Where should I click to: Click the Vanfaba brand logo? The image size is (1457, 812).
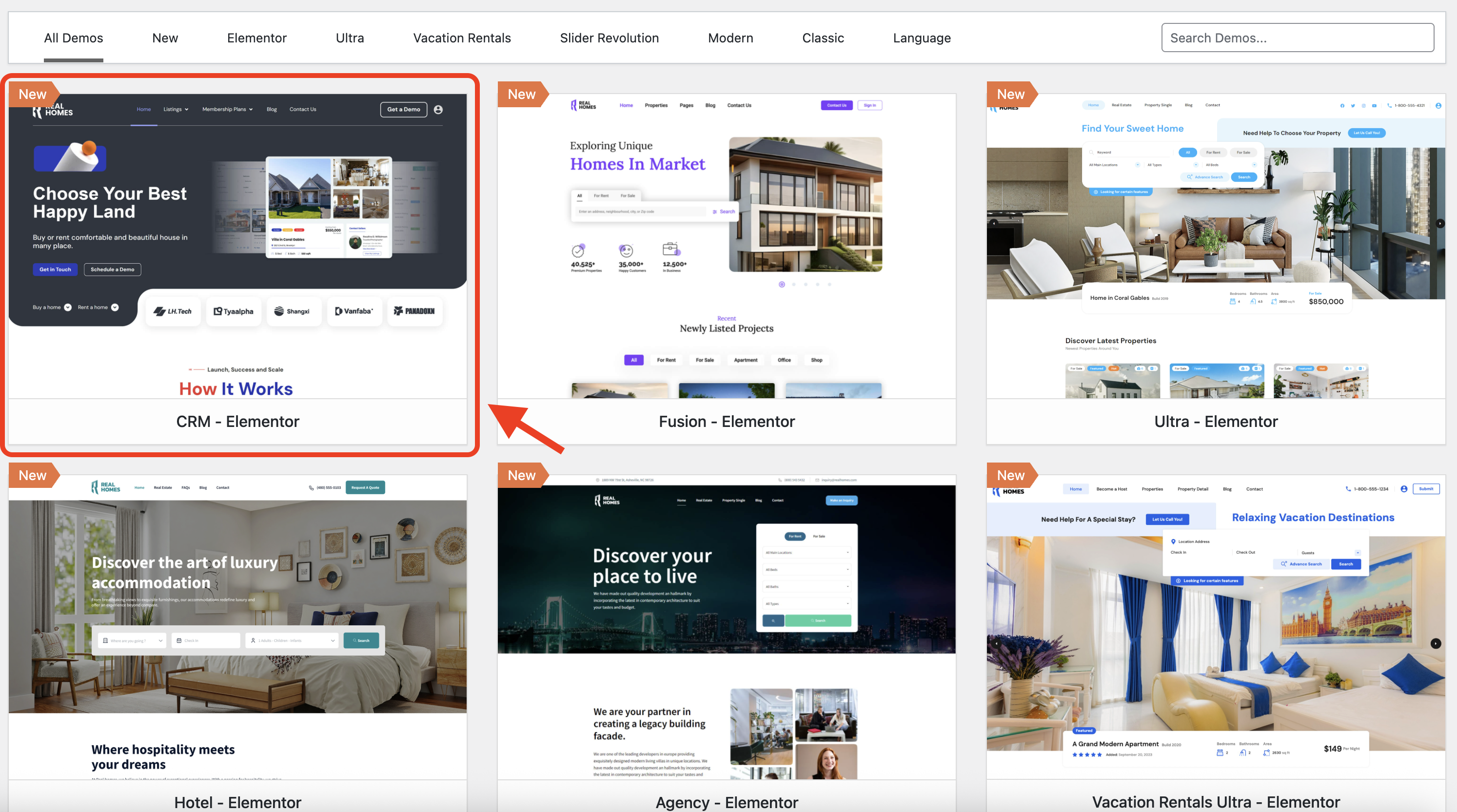point(354,311)
